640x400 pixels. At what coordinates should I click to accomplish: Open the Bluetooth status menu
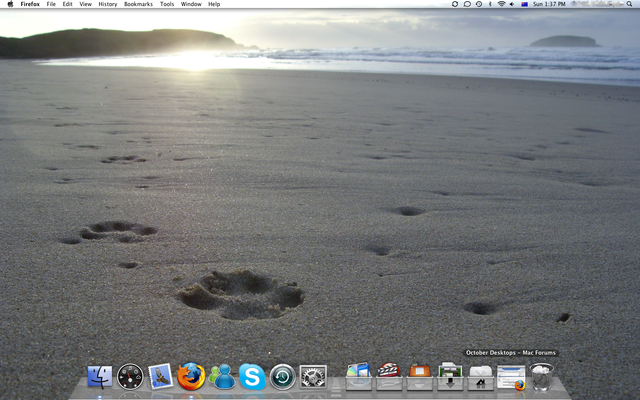point(488,4)
